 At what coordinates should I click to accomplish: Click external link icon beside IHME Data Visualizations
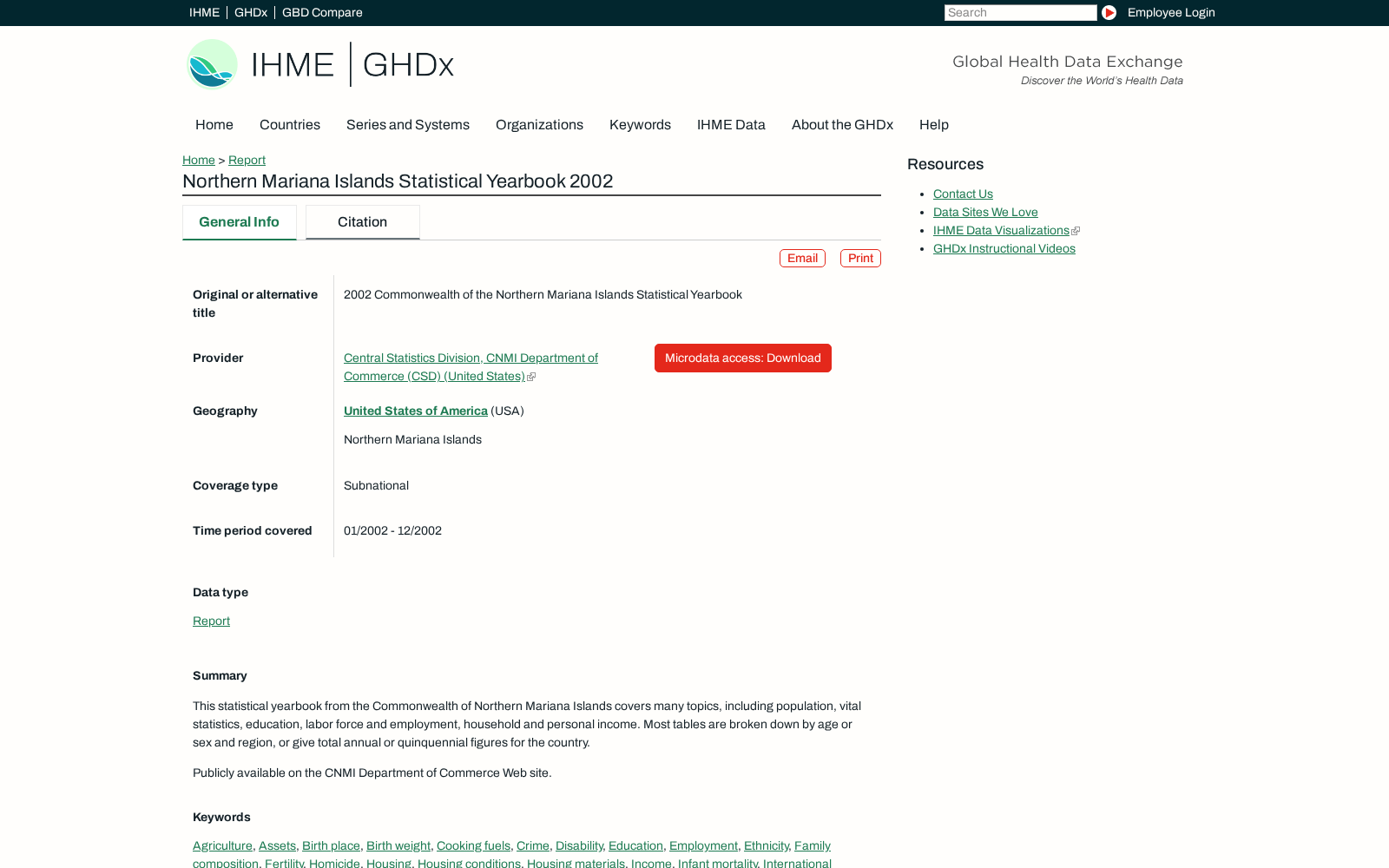coord(1076,231)
